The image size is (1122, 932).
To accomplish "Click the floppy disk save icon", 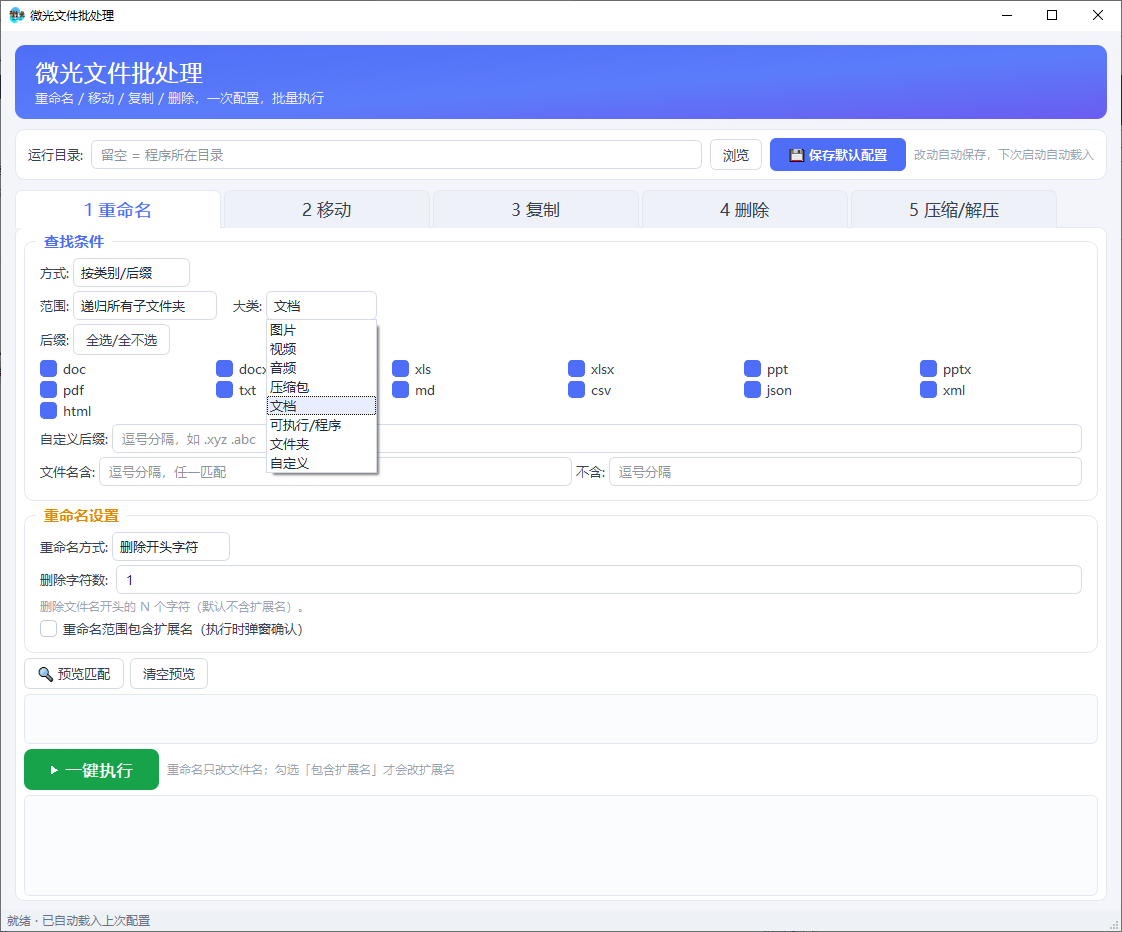I will click(796, 155).
